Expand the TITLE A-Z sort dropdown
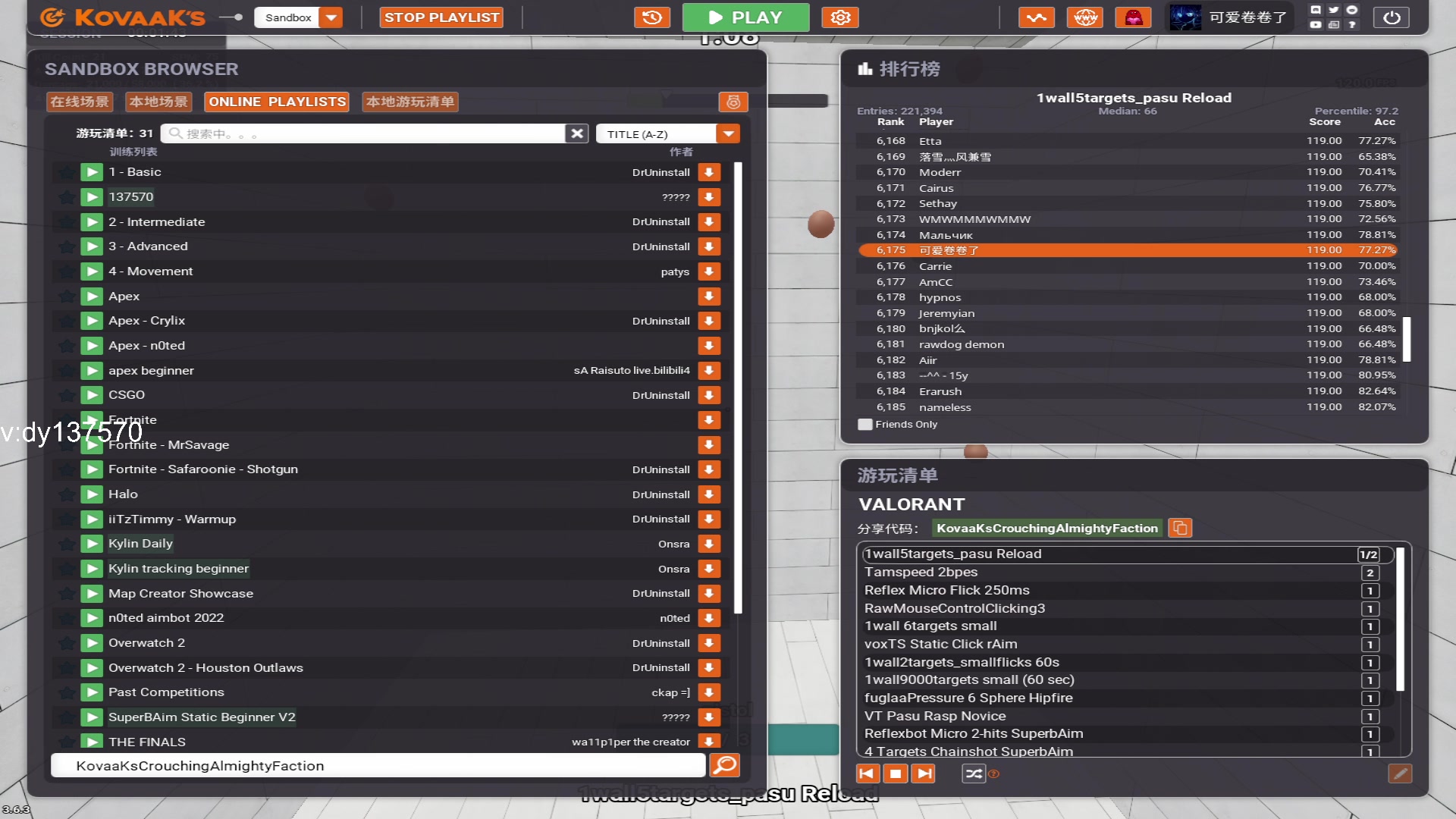This screenshot has height=819, width=1456. tap(729, 133)
